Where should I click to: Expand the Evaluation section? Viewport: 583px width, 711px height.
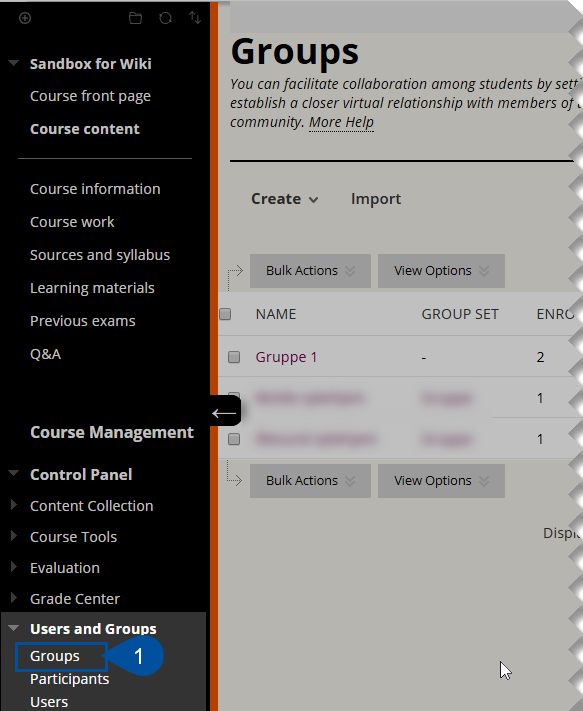[14, 567]
